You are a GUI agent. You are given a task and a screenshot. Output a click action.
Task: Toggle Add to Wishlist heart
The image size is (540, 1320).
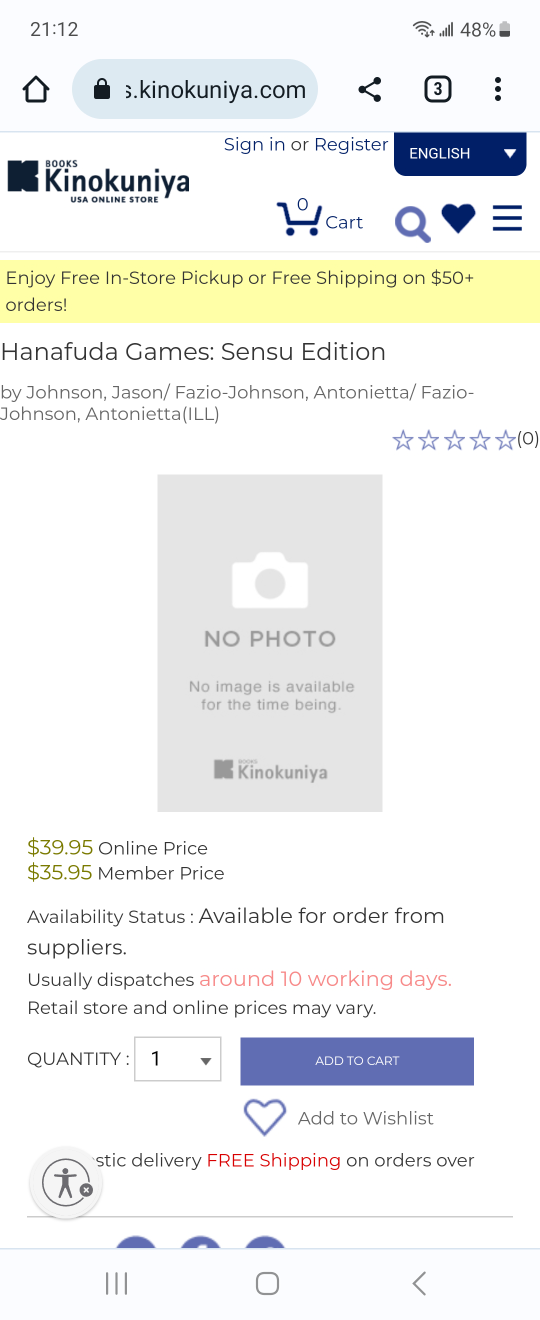point(265,1117)
